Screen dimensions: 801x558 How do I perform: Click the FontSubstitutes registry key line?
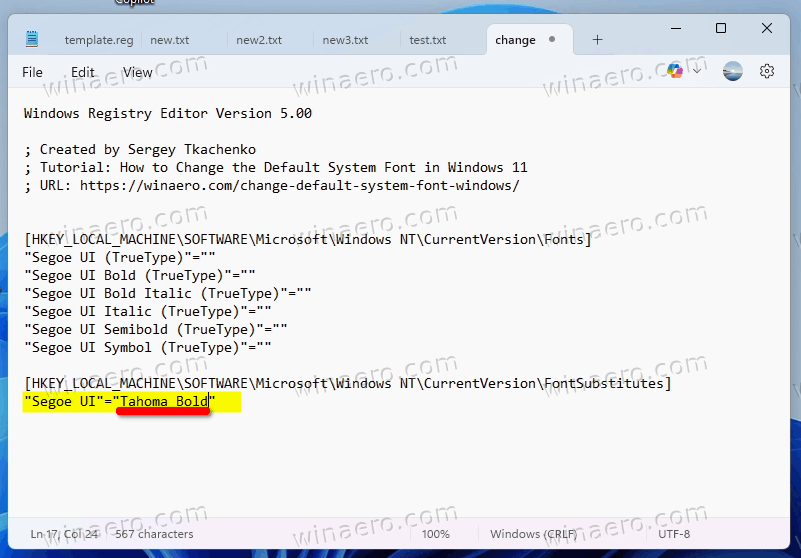[x=347, y=384]
